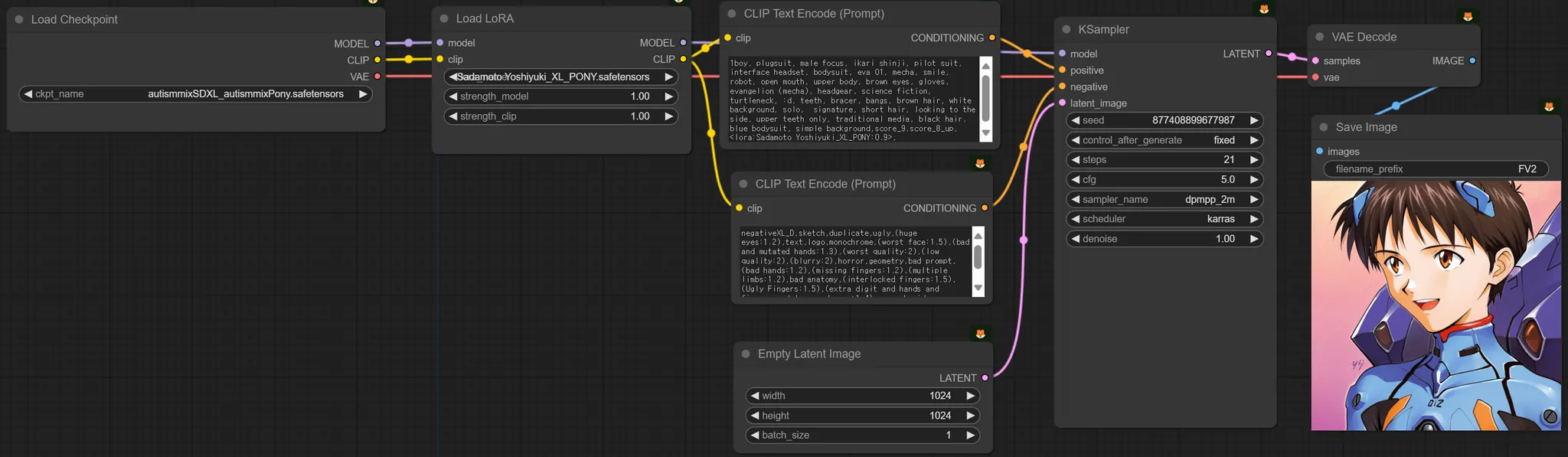Open the ckpt_name checkpoint selector
1568x457 pixels.
click(x=196, y=94)
